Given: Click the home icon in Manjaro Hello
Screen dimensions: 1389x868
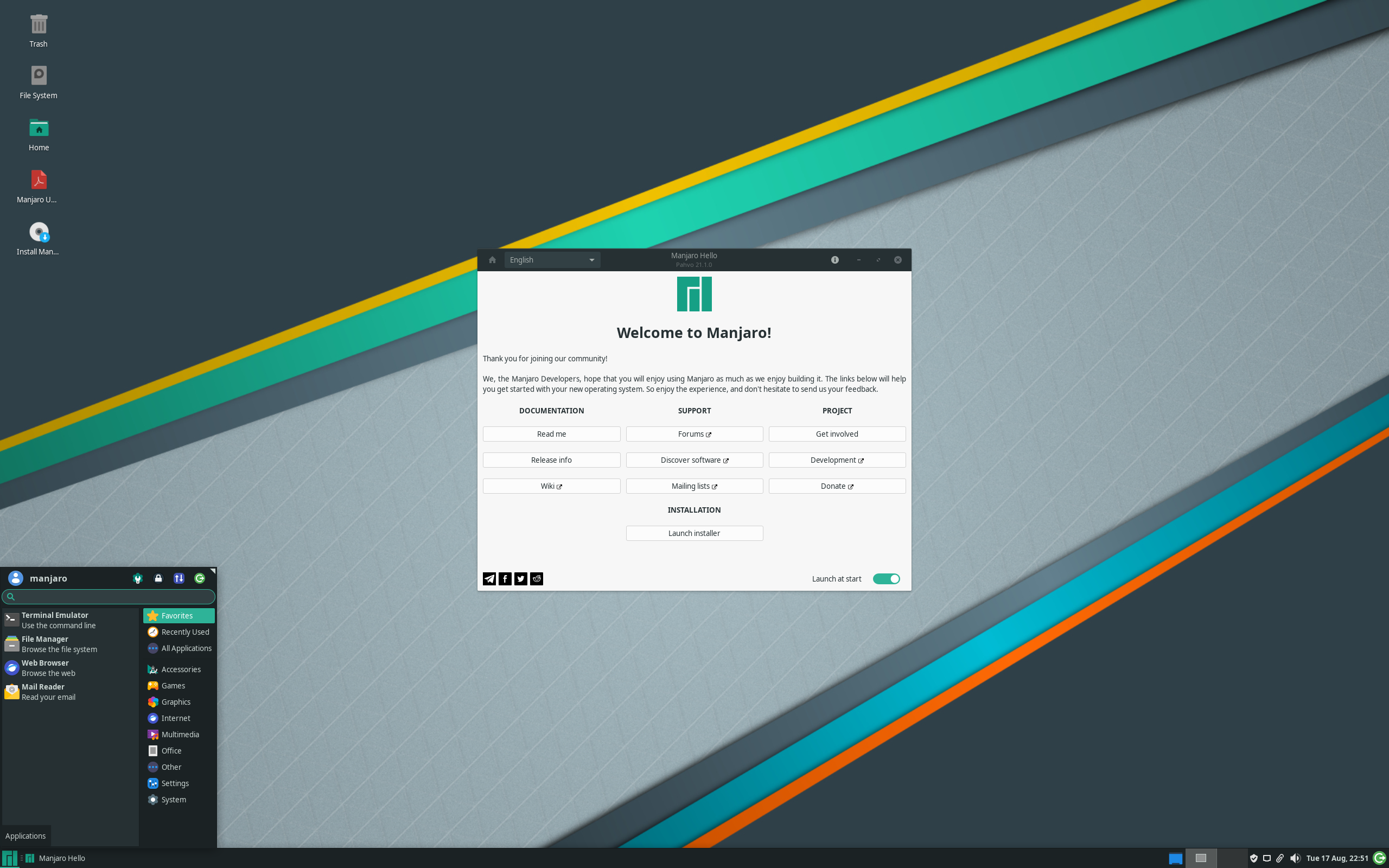Looking at the screenshot, I should [492, 260].
